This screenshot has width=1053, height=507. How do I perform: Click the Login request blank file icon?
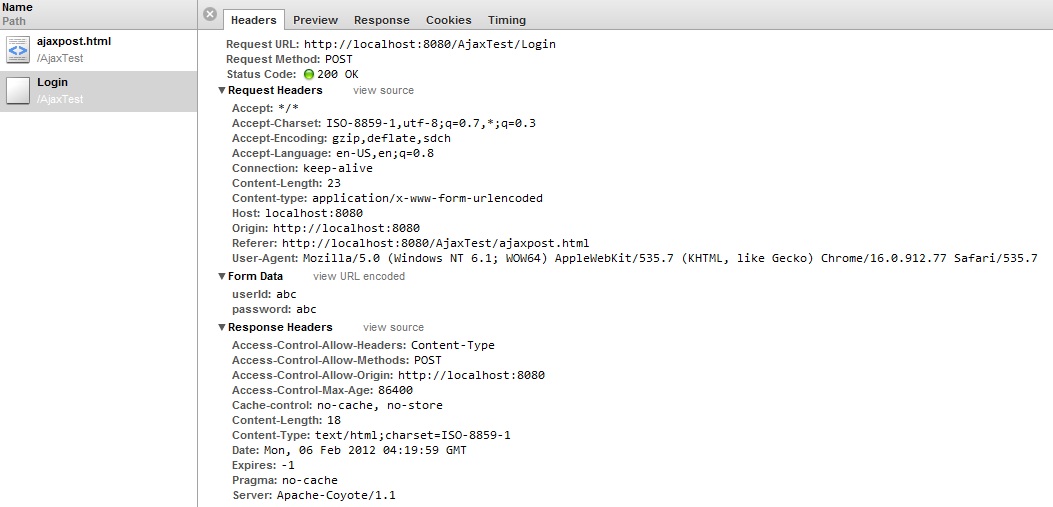pyautogui.click(x=18, y=91)
